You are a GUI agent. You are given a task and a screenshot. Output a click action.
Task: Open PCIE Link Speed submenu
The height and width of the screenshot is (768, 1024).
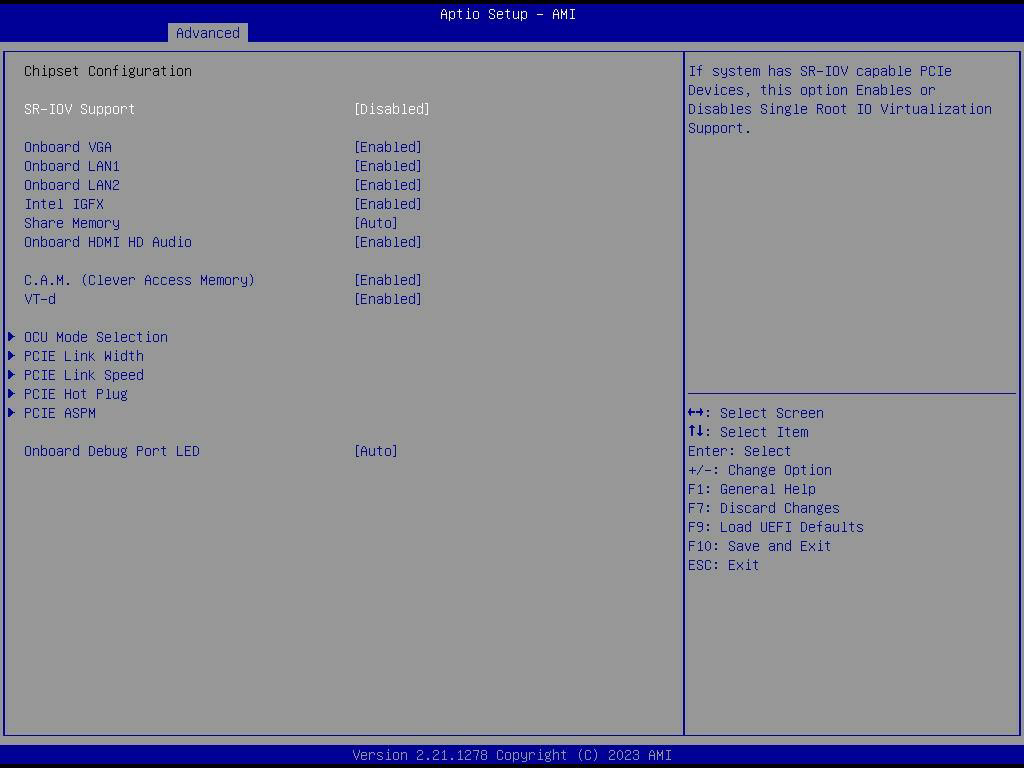click(x=84, y=375)
